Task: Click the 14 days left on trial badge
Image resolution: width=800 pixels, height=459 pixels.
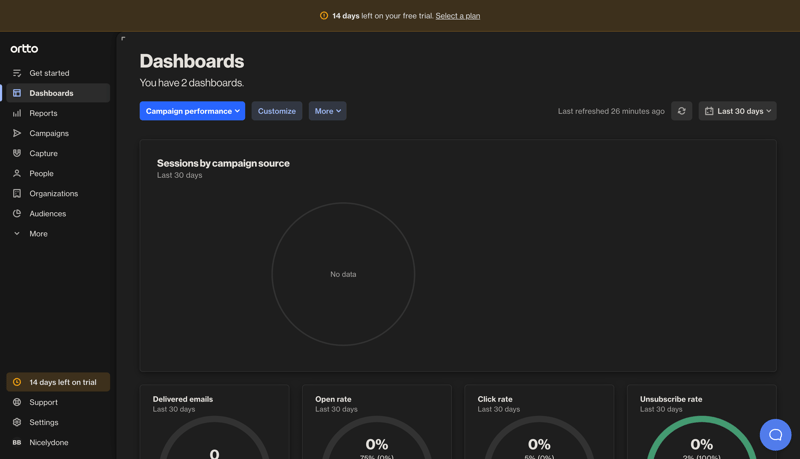Action: (58, 382)
